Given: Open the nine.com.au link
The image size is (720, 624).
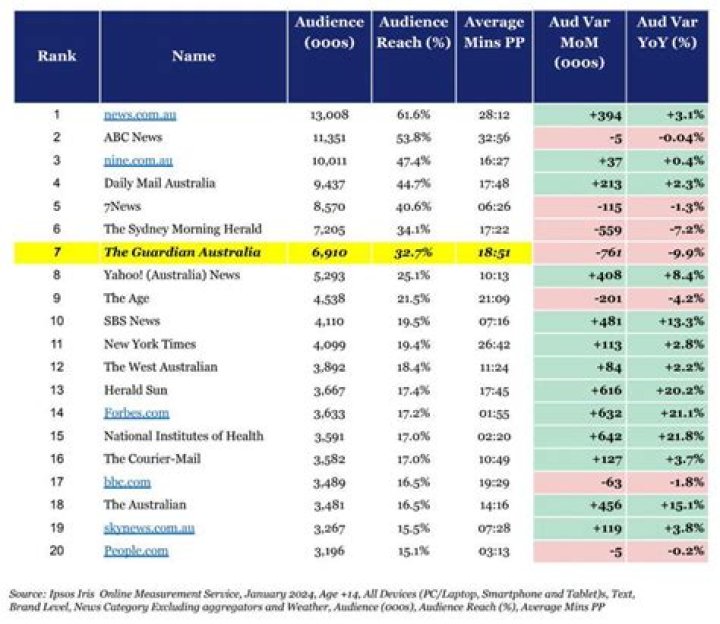Looking at the screenshot, I should 138,161.
